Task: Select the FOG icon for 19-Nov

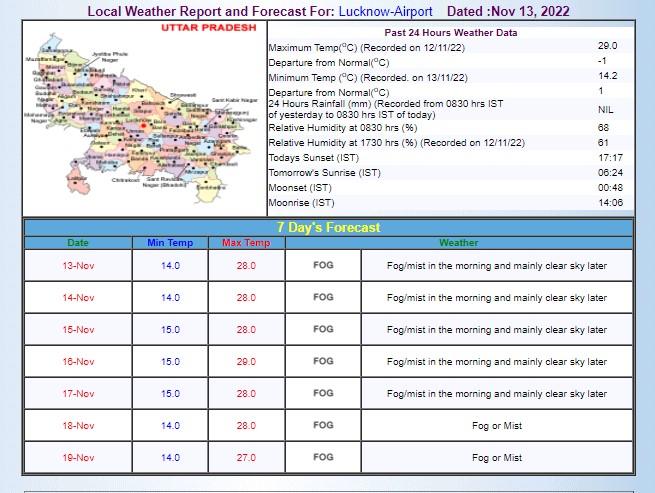Action: click(x=323, y=457)
